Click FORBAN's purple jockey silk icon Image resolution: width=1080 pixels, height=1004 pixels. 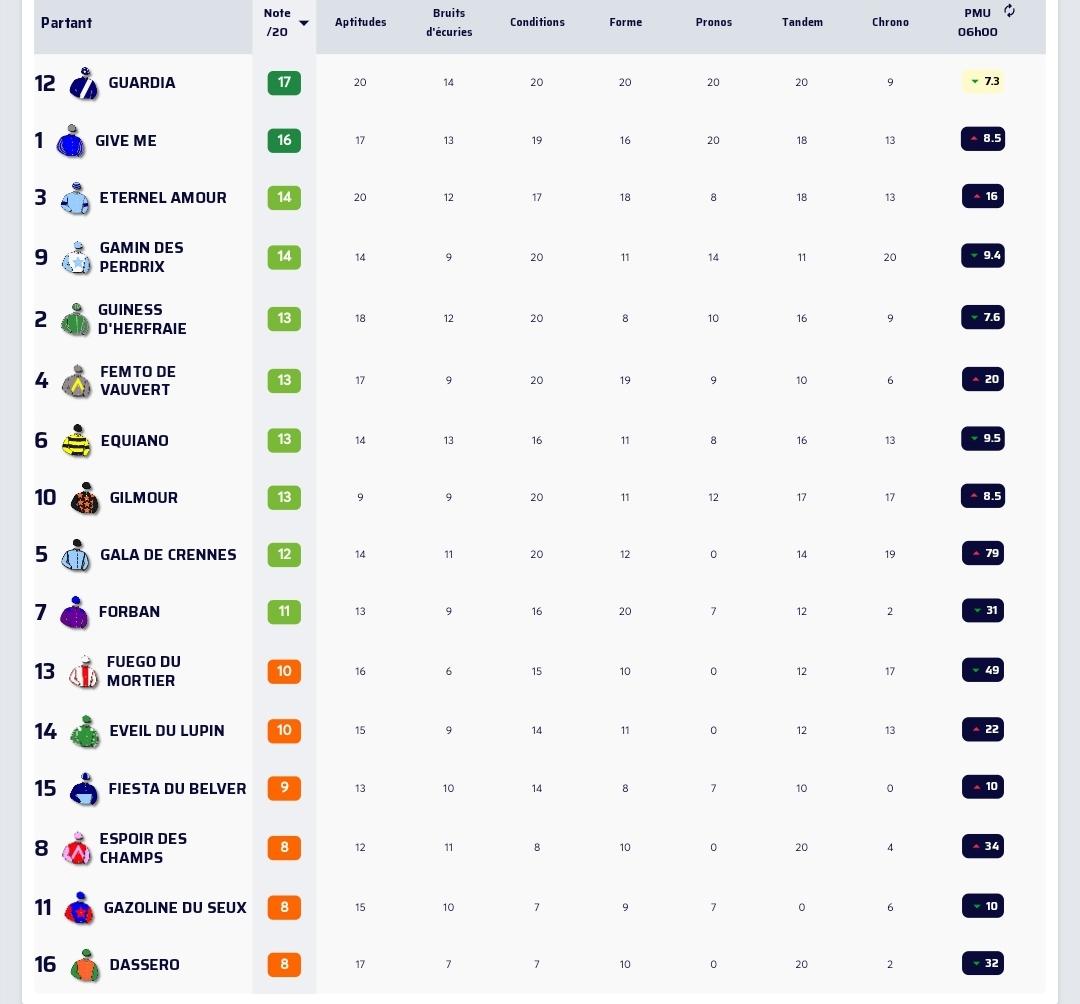coord(74,612)
